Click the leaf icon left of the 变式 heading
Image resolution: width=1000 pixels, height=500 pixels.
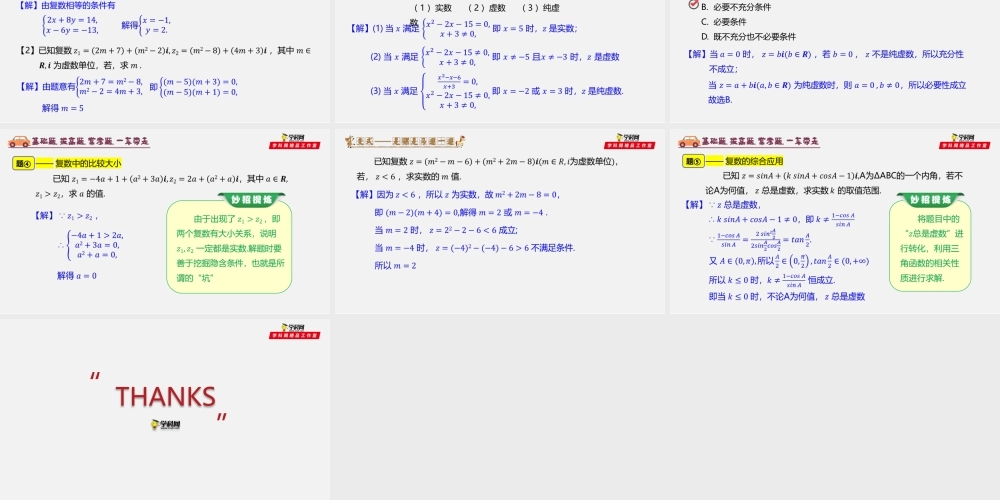[x=349, y=141]
